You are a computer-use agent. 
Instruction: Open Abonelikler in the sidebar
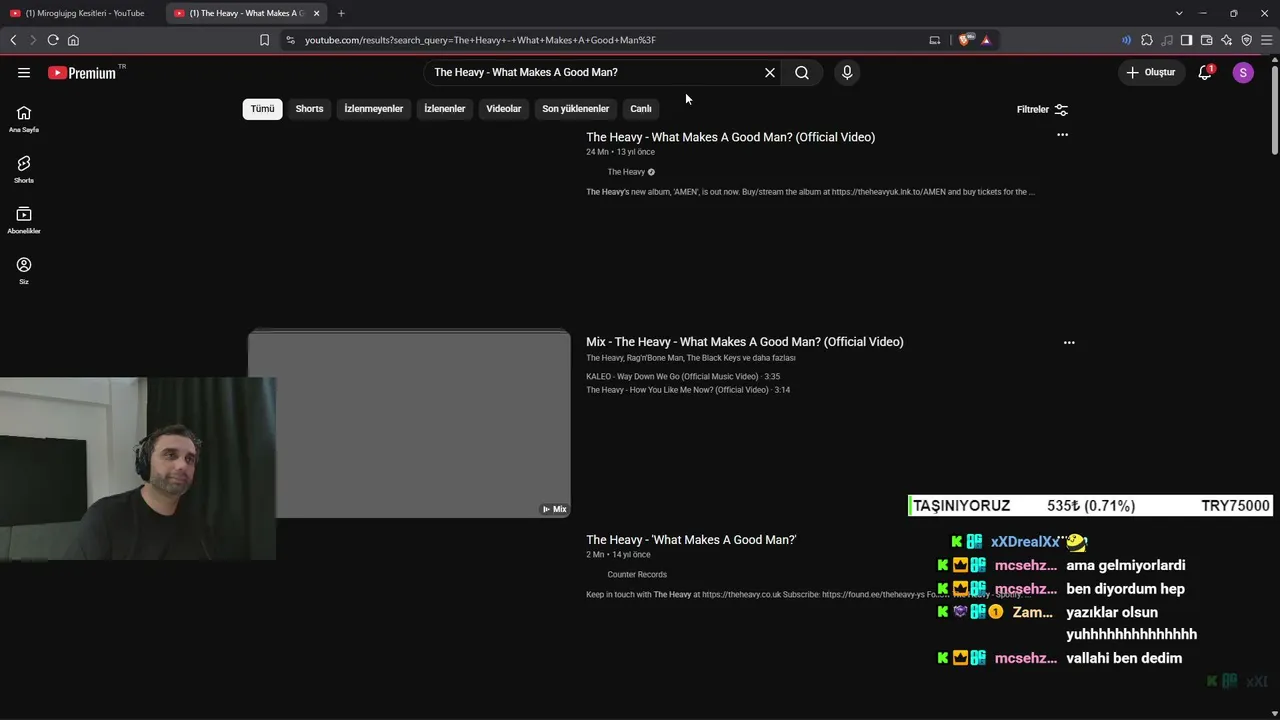[x=24, y=220]
